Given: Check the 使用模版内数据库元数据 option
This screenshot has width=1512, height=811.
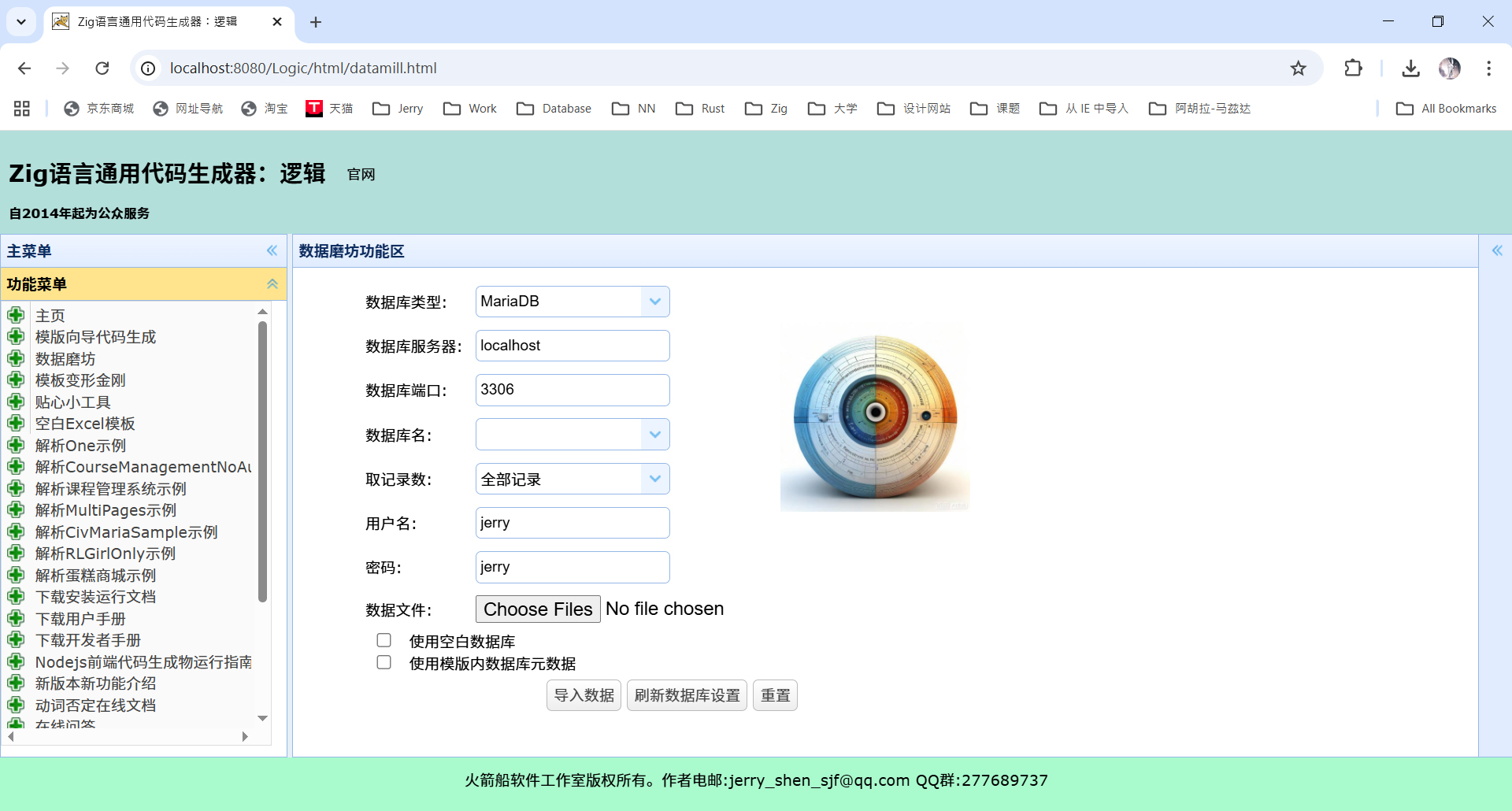Looking at the screenshot, I should (x=384, y=662).
